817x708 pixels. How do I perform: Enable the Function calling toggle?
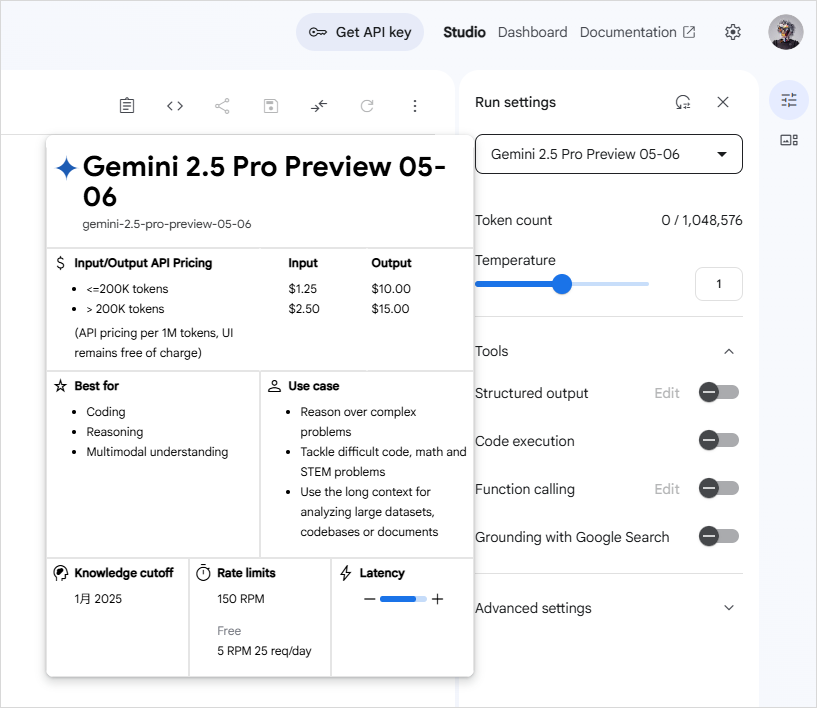[718, 489]
